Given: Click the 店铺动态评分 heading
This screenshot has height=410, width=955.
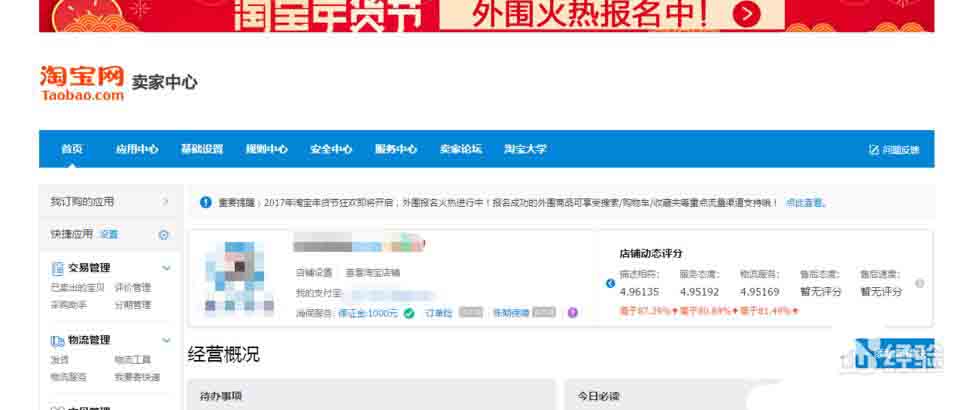Looking at the screenshot, I should coord(651,253).
